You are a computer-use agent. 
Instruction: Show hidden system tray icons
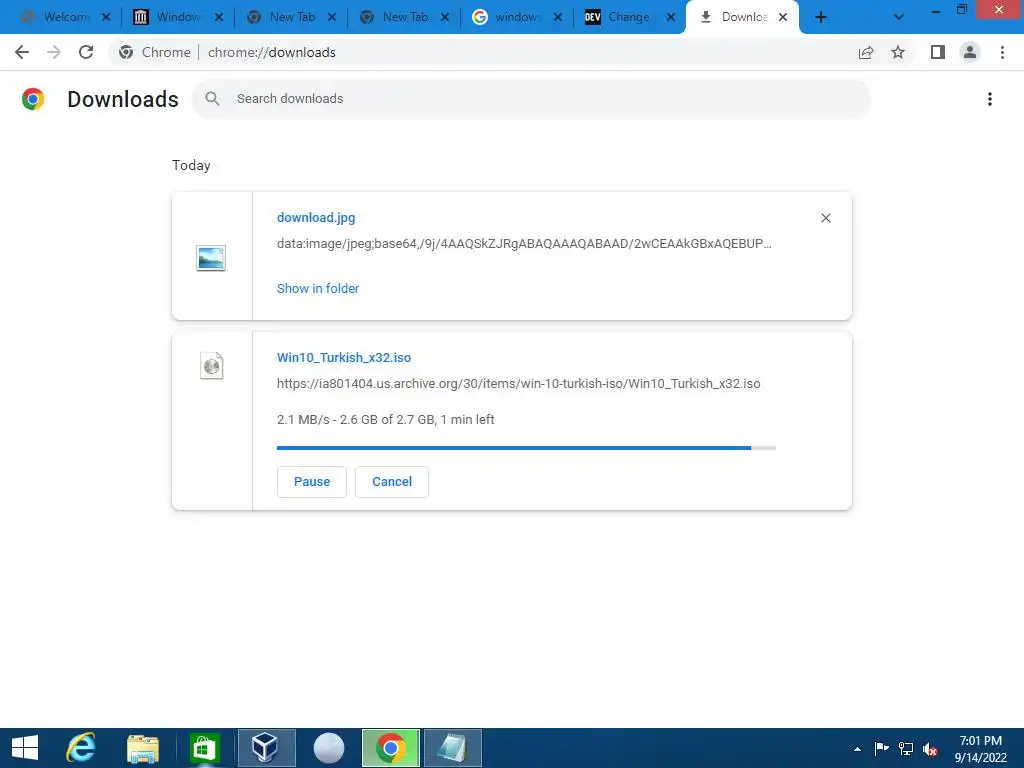click(857, 749)
